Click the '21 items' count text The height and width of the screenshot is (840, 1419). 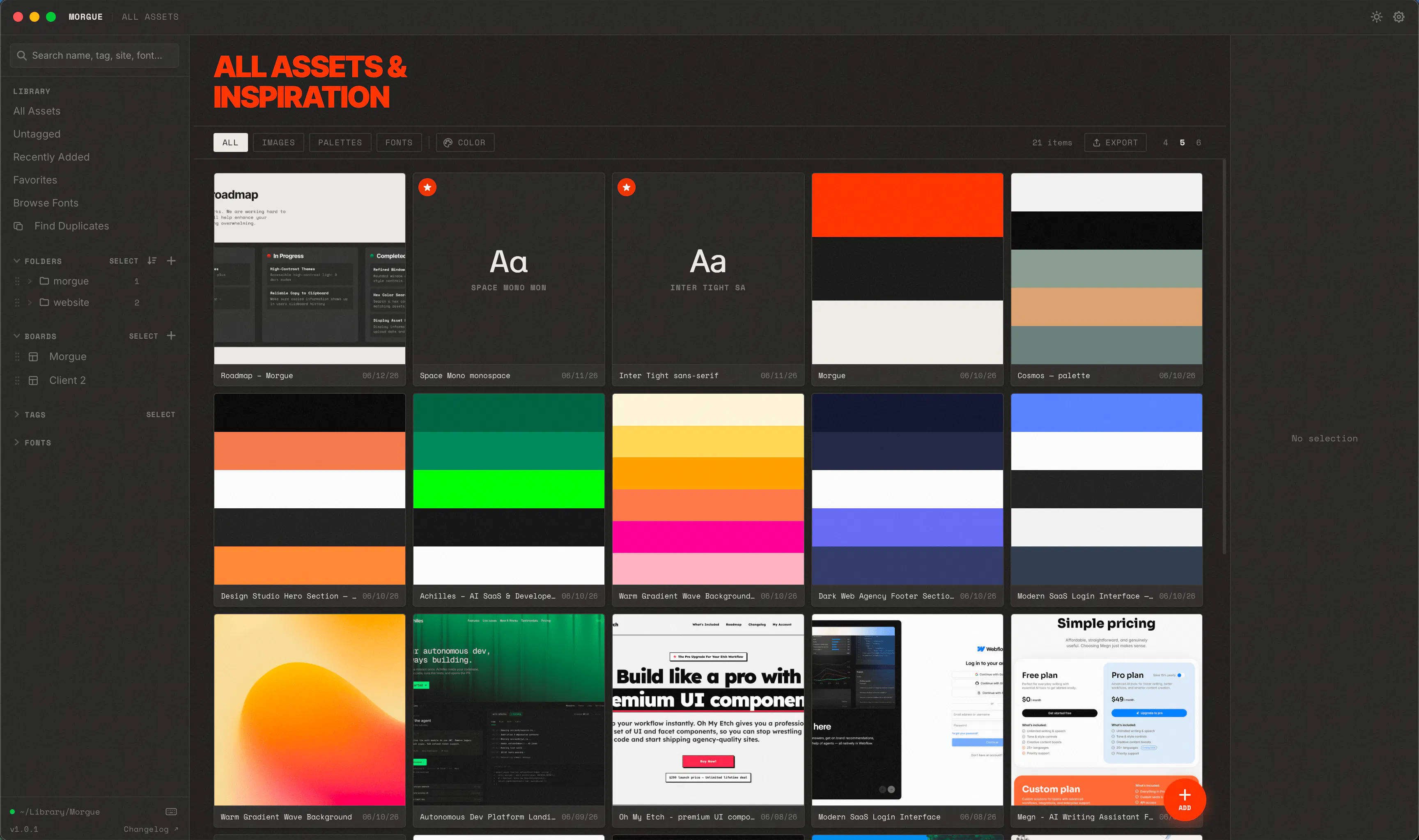pos(1052,142)
